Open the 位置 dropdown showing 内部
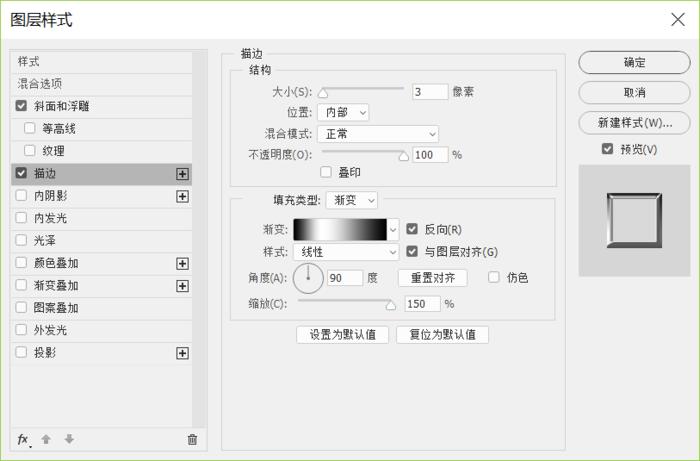This screenshot has width=700, height=461. [x=343, y=112]
